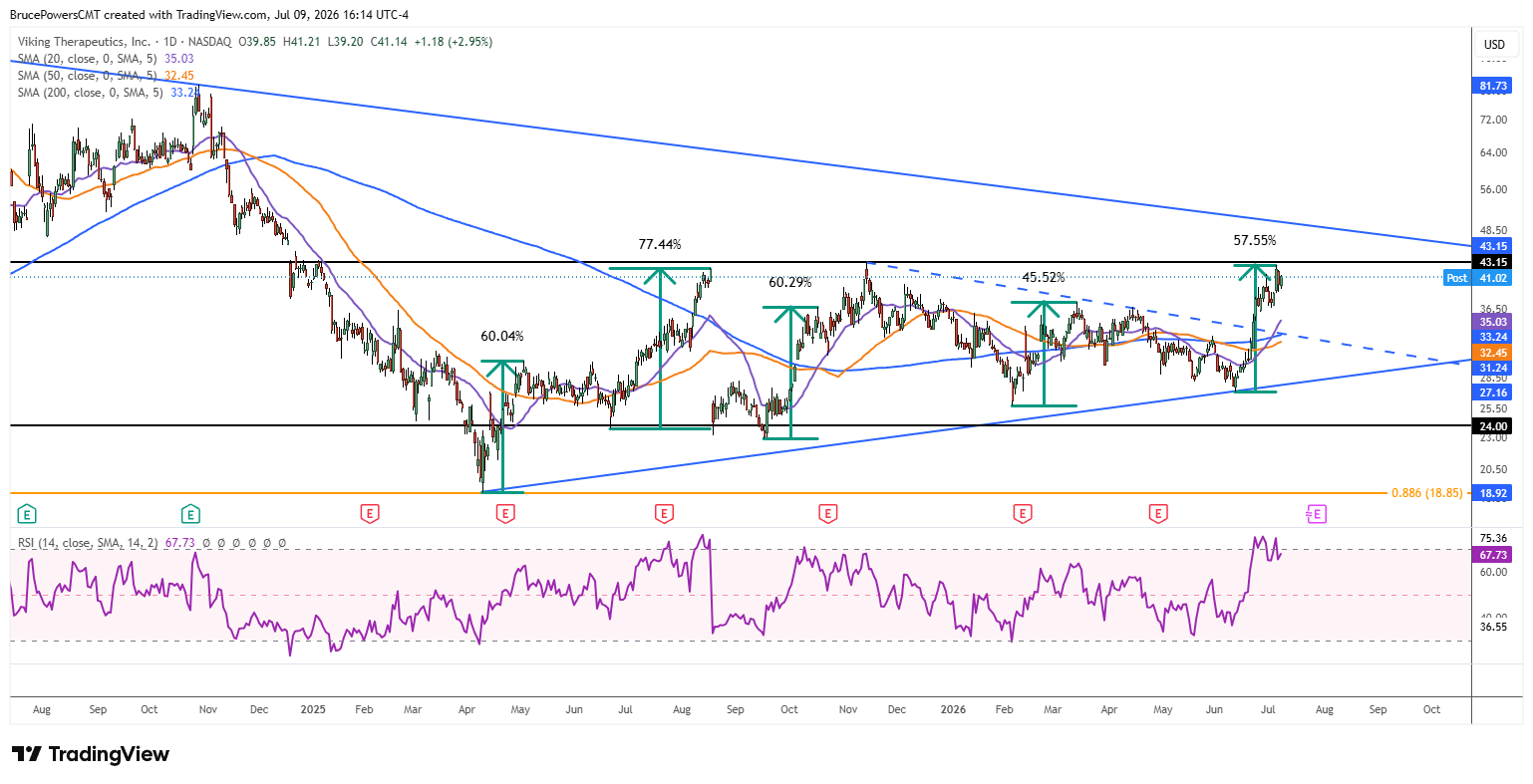Click the 2025 label on the time axis
This screenshot has height=784, width=1533.
313,710
